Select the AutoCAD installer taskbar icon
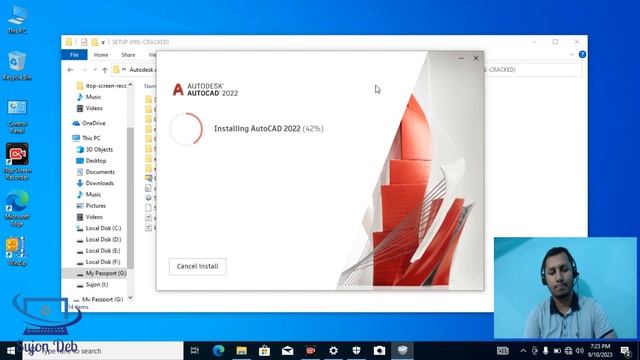 [402, 351]
